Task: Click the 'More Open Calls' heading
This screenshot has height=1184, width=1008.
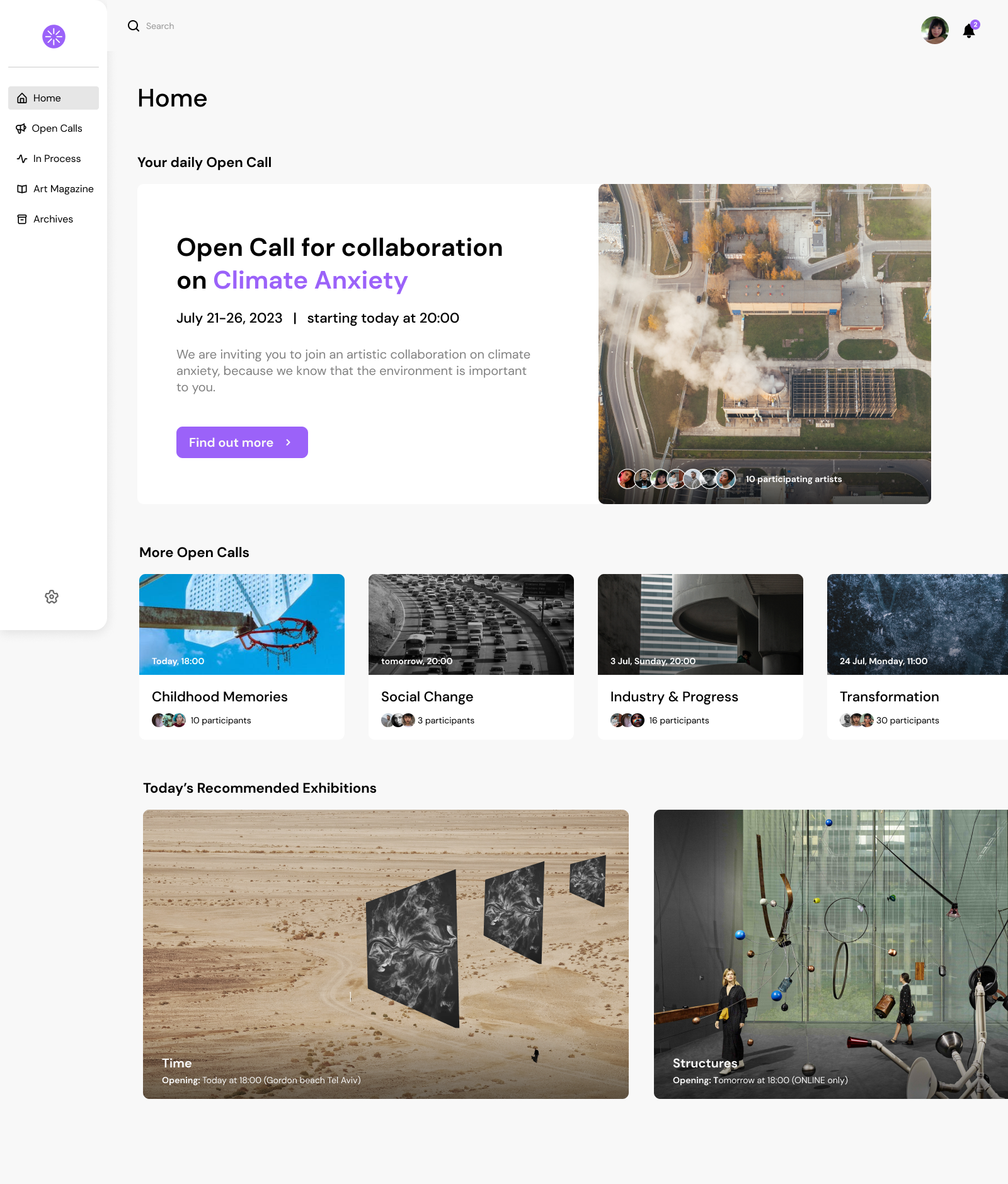Action: pyautogui.click(x=194, y=553)
